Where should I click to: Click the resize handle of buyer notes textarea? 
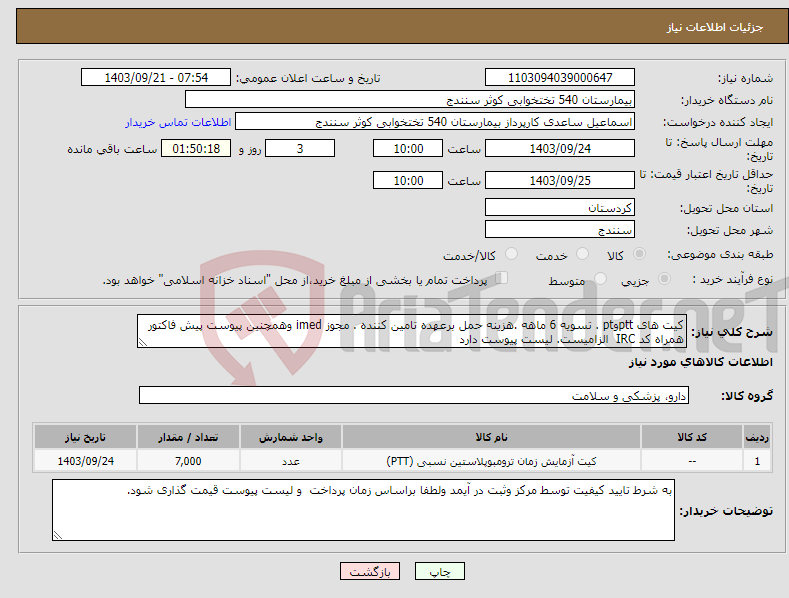coord(58,535)
